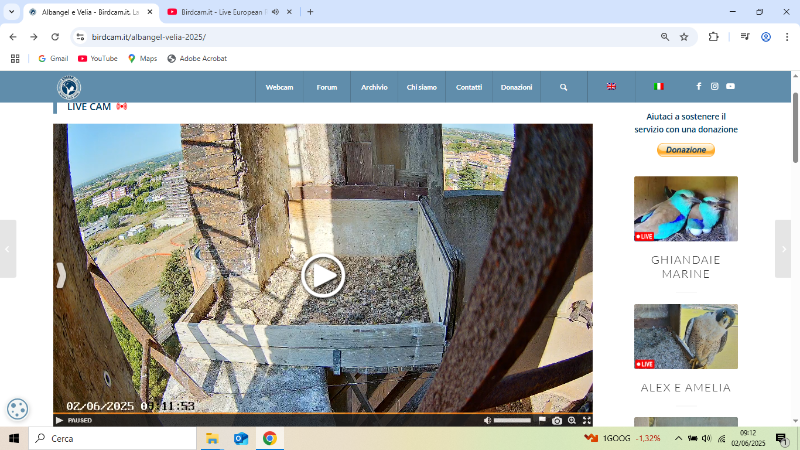Screen dimensions: 800x450
Task: Click the page vertical scrollbar
Action: click(795, 128)
